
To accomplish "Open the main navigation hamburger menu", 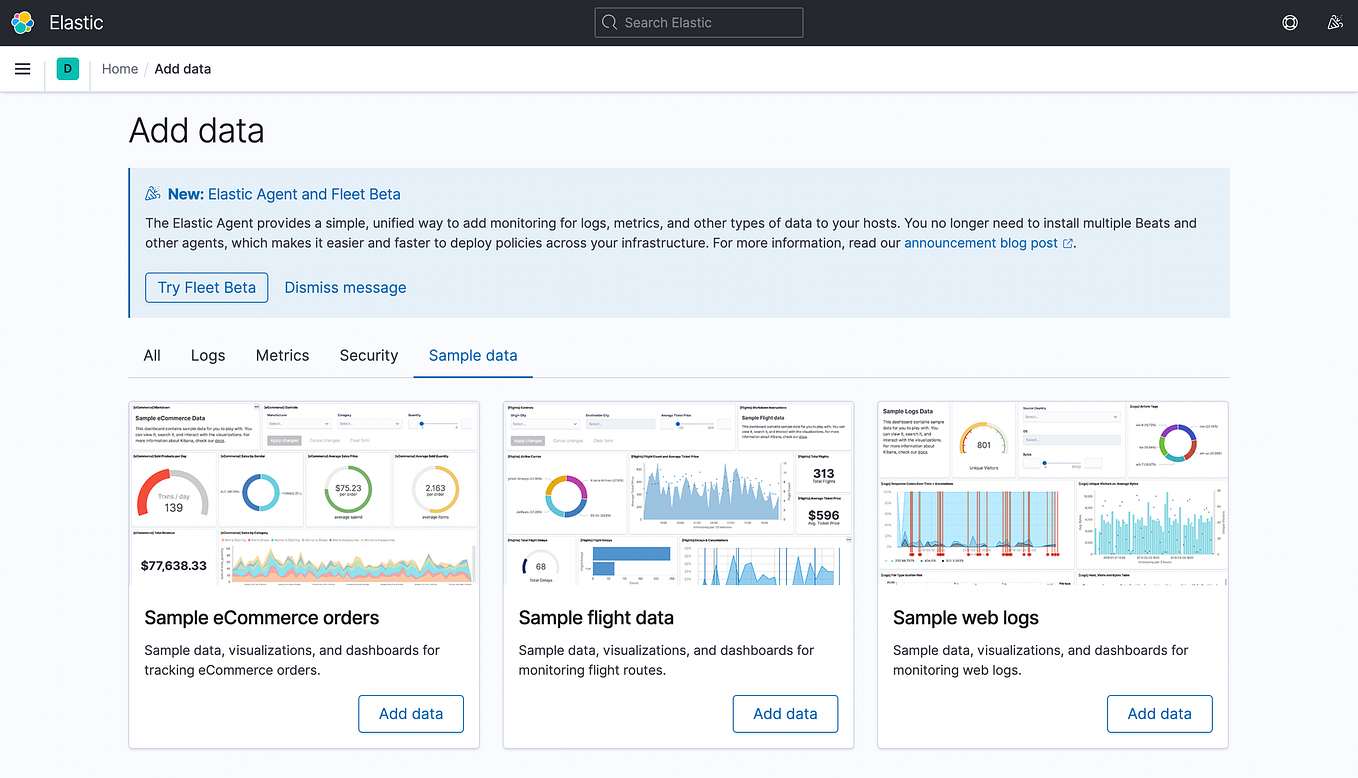I will point(22,69).
